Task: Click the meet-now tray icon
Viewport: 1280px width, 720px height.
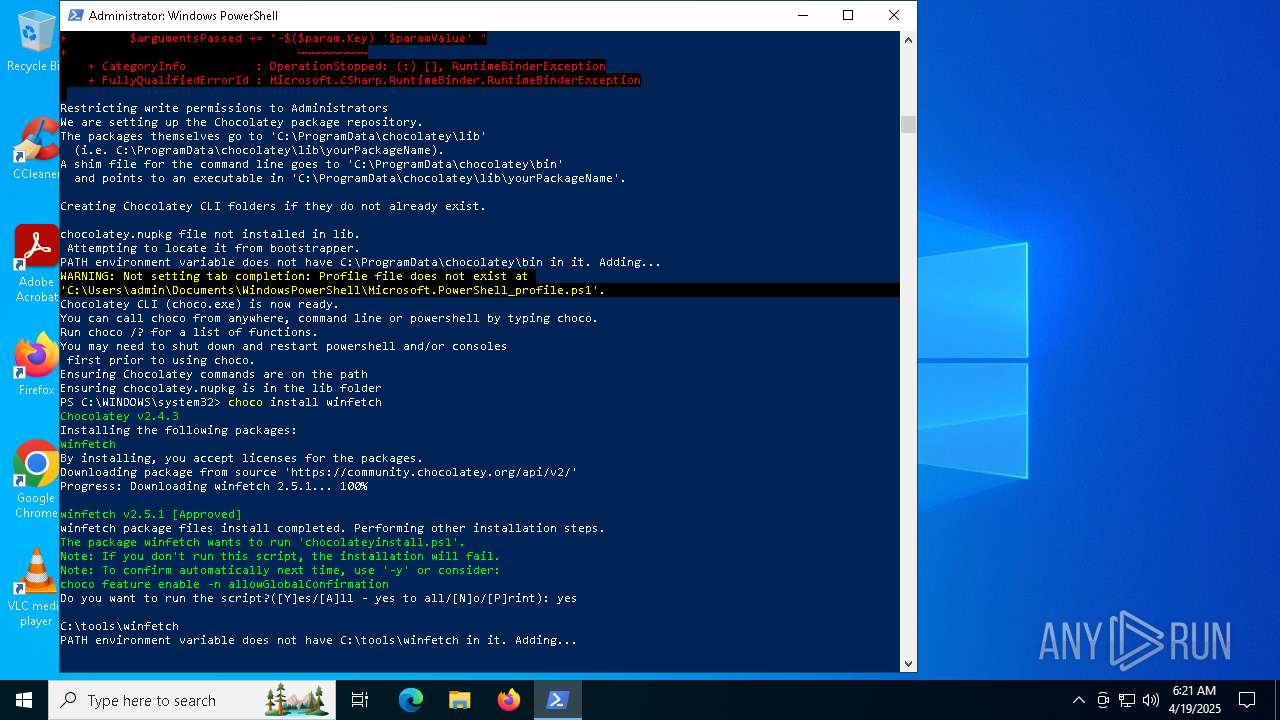Action: pos(1103,700)
